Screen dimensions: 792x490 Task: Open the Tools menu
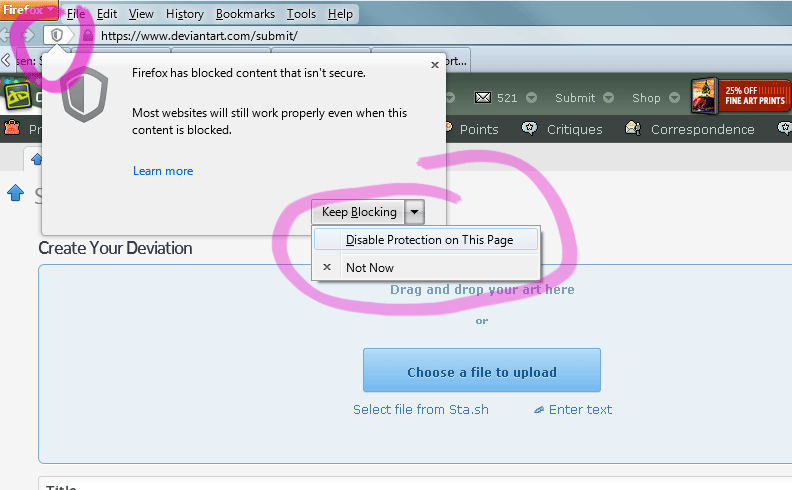pos(301,14)
